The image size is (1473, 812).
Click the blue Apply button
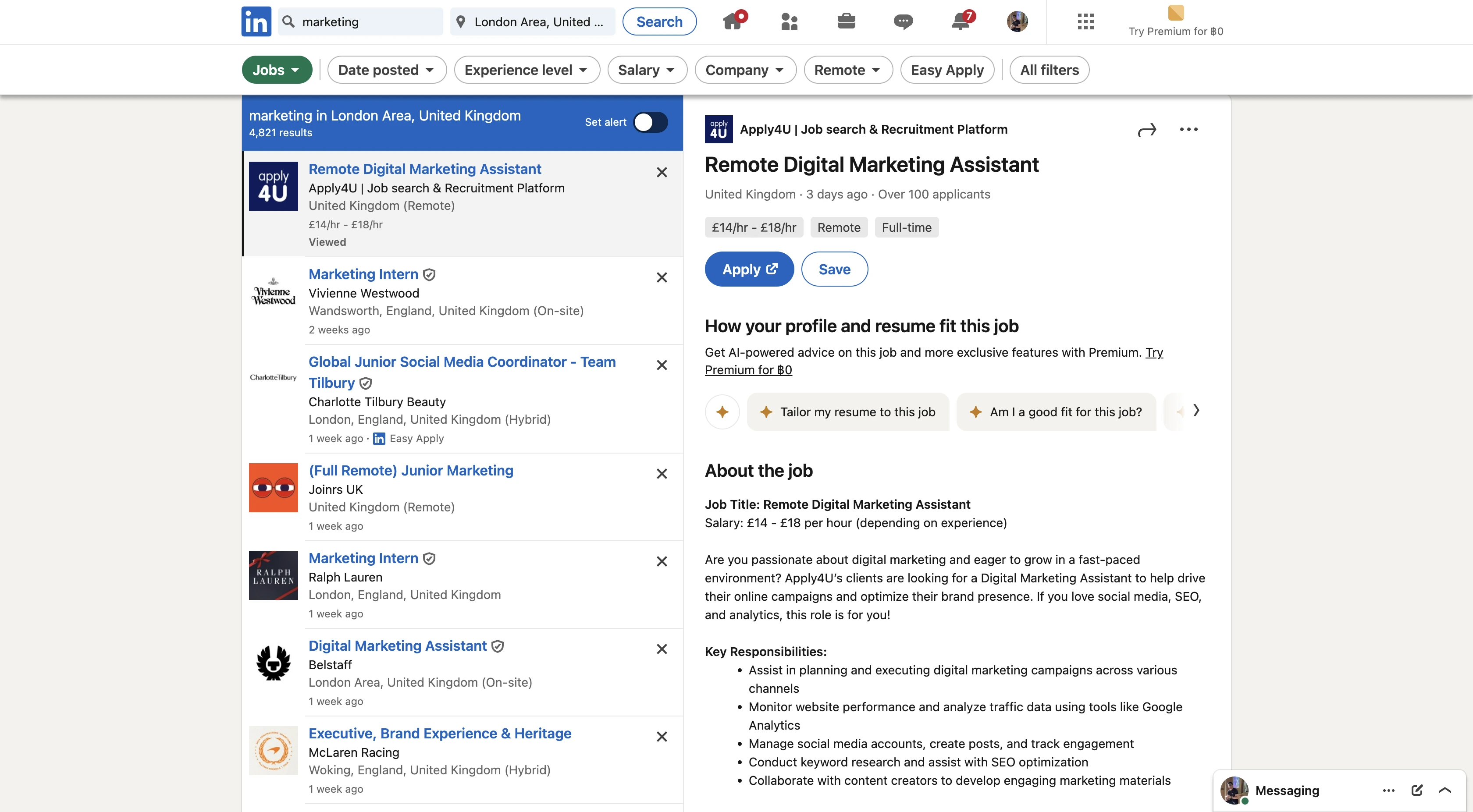[748, 269]
